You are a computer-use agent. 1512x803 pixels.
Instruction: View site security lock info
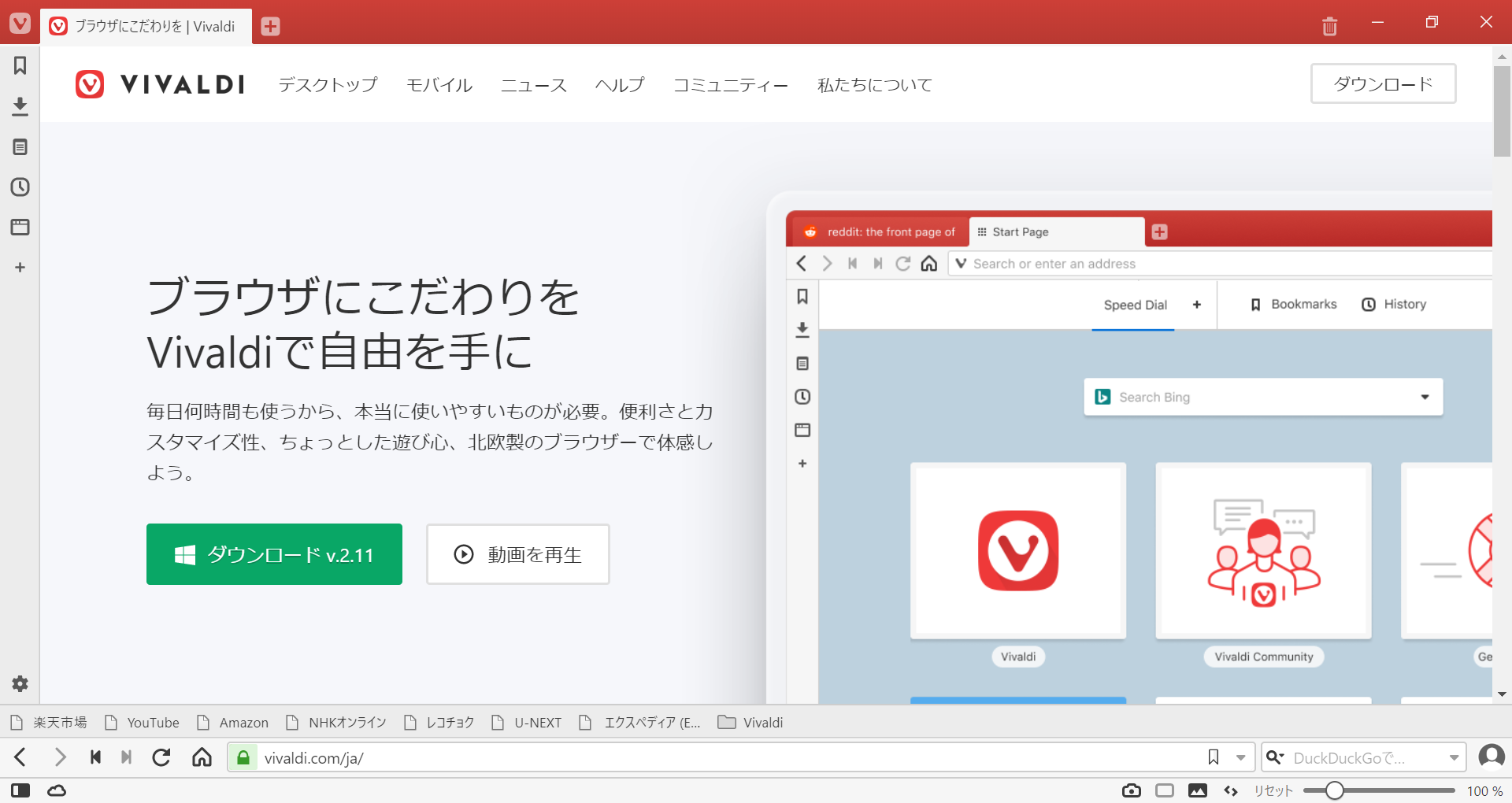(x=243, y=757)
